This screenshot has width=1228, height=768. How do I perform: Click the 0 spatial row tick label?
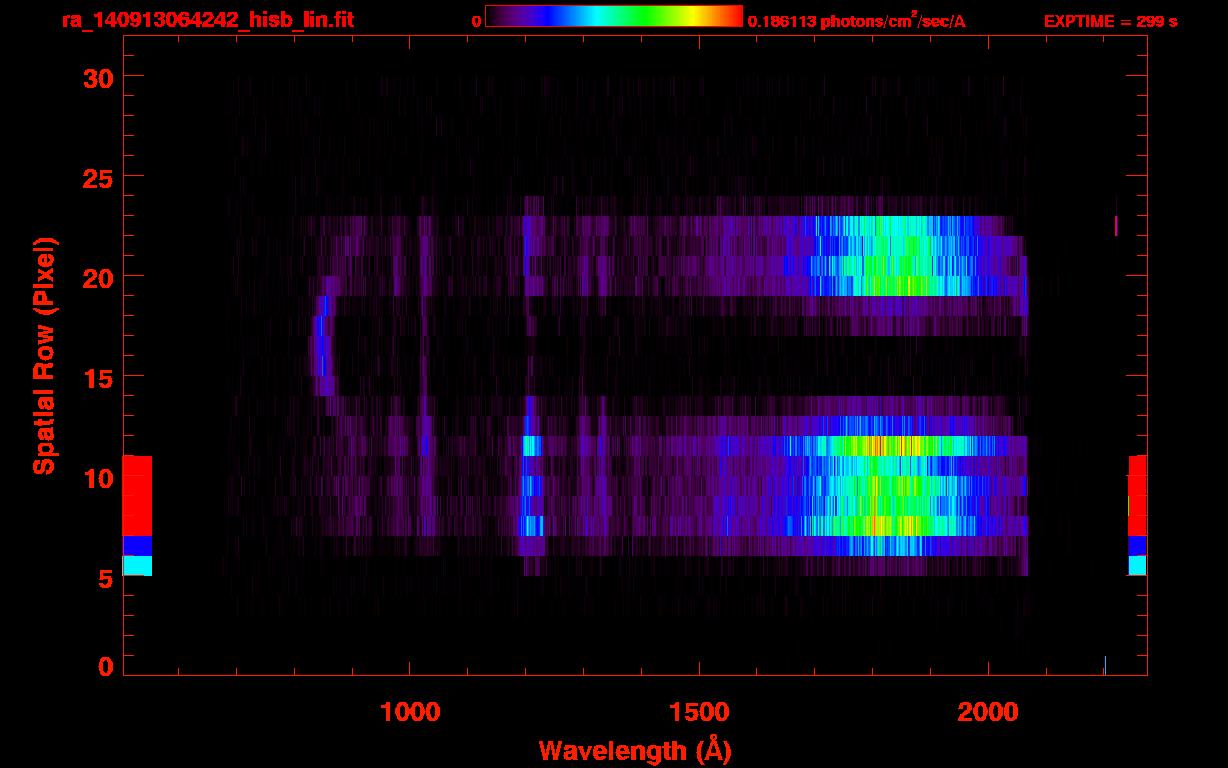[105, 666]
